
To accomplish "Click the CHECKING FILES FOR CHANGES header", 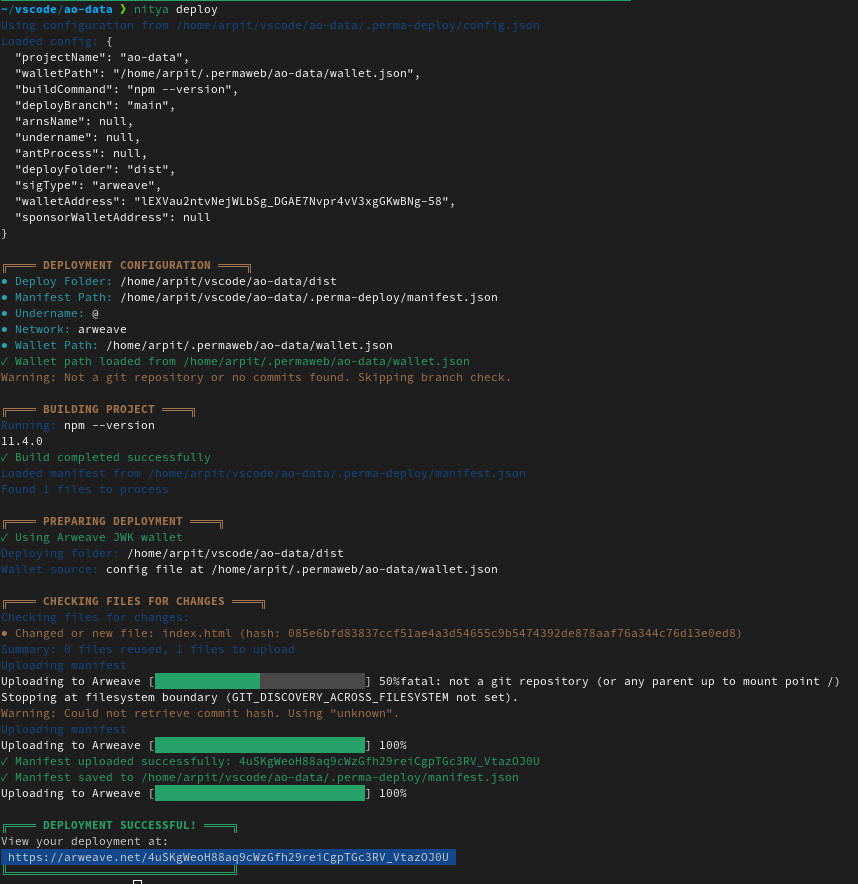I will coord(134,601).
